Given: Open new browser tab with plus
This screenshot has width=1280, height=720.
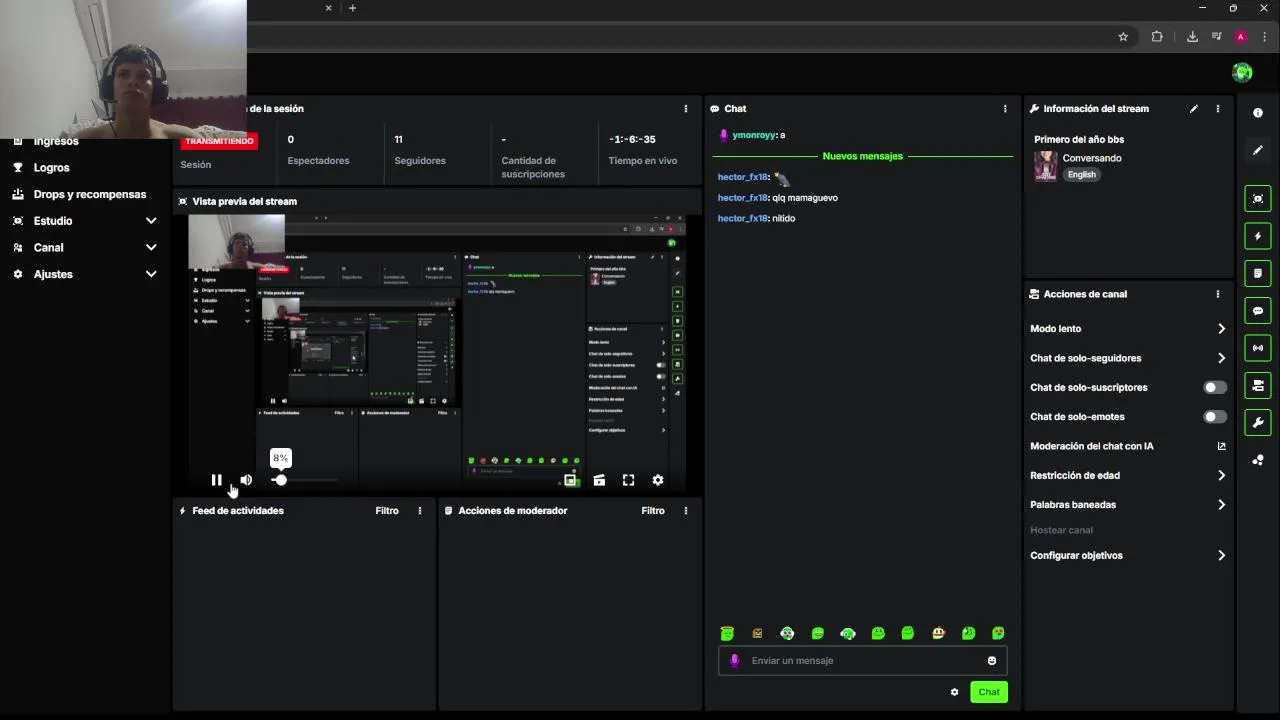Looking at the screenshot, I should pos(352,8).
